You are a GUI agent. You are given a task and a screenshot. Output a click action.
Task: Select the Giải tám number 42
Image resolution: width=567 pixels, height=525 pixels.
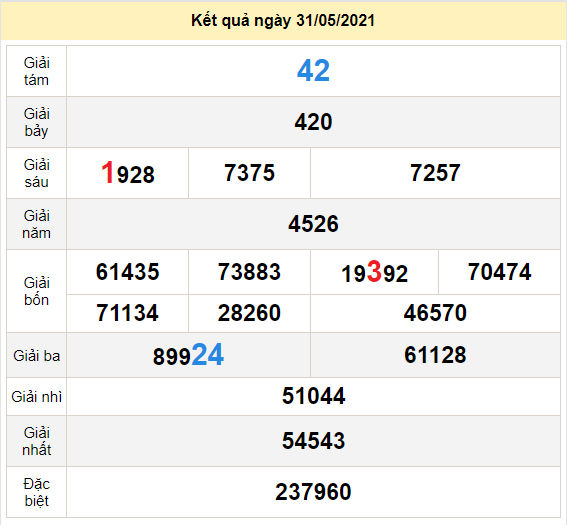(313, 71)
